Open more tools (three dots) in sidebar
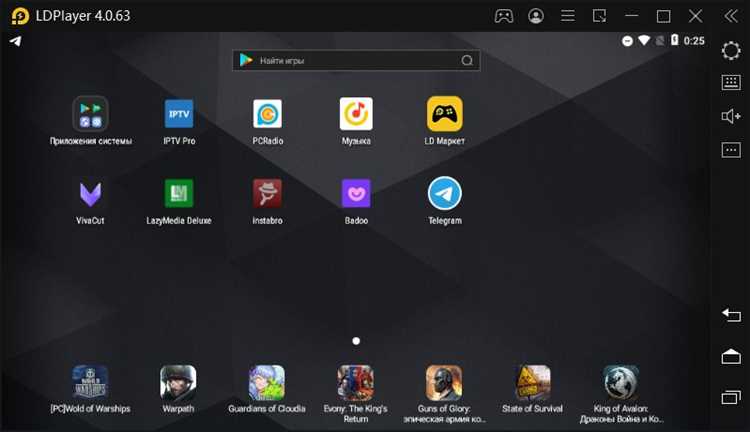 731,150
